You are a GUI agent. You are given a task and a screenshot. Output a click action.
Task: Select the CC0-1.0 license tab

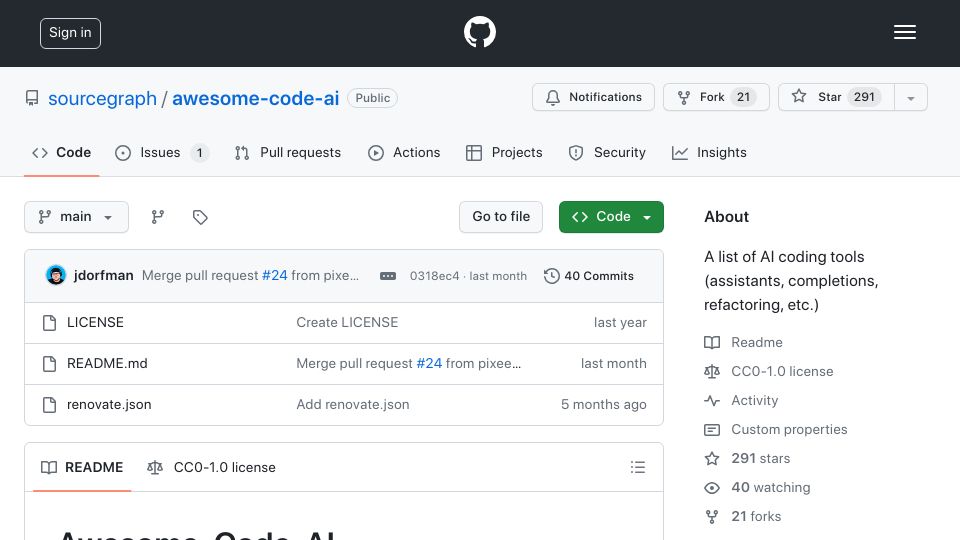coord(211,467)
